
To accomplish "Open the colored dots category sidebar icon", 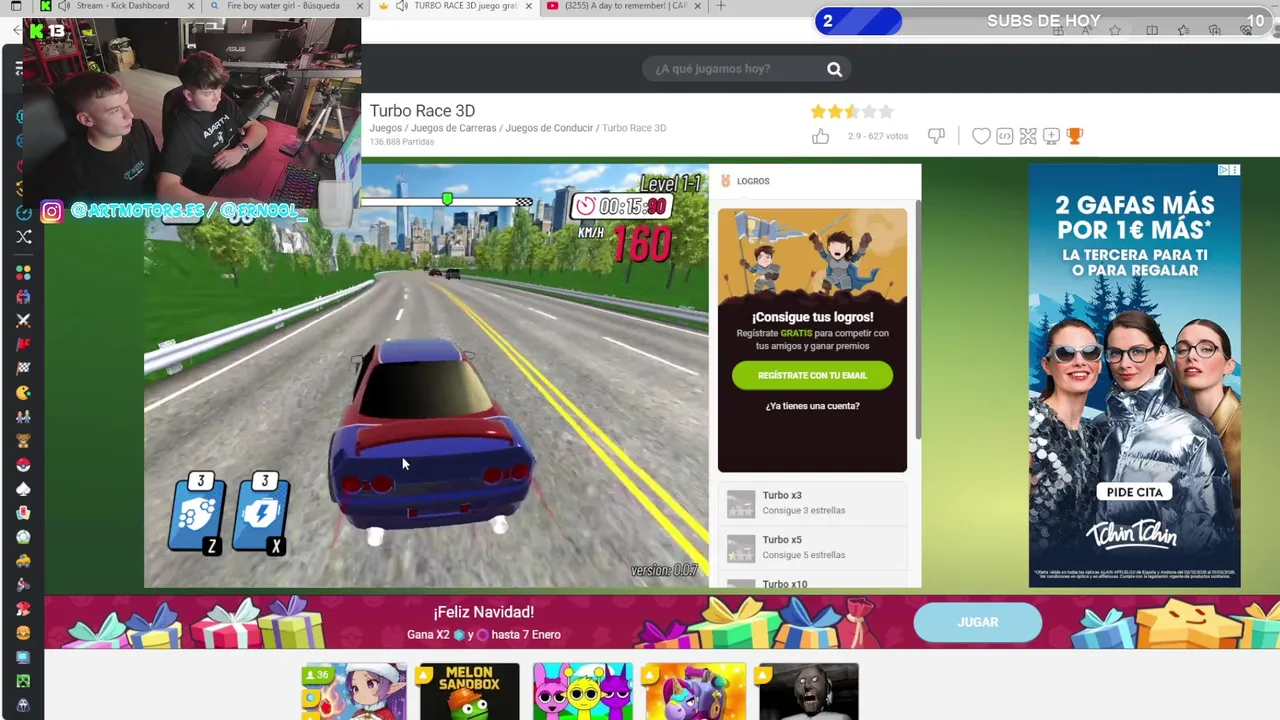I will (x=23, y=272).
